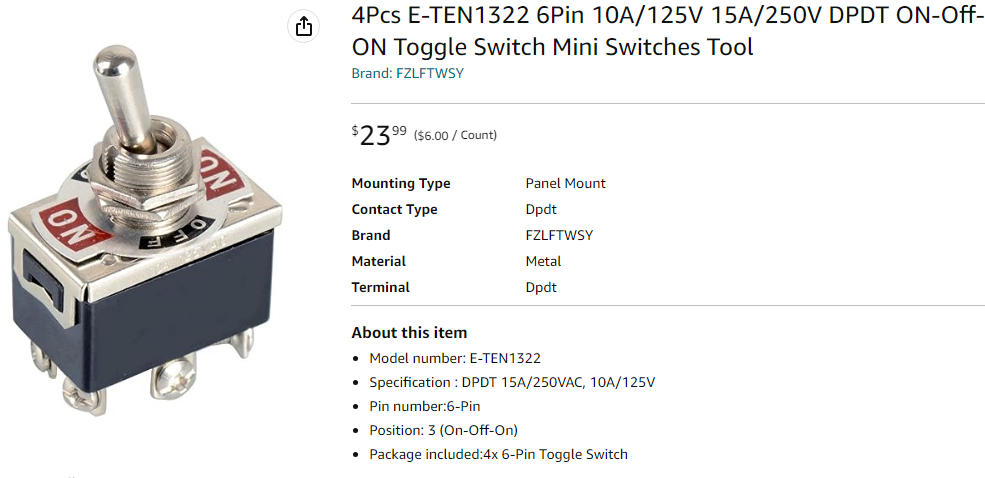Click the share icon above product image
The height and width of the screenshot is (478, 985).
(304, 27)
